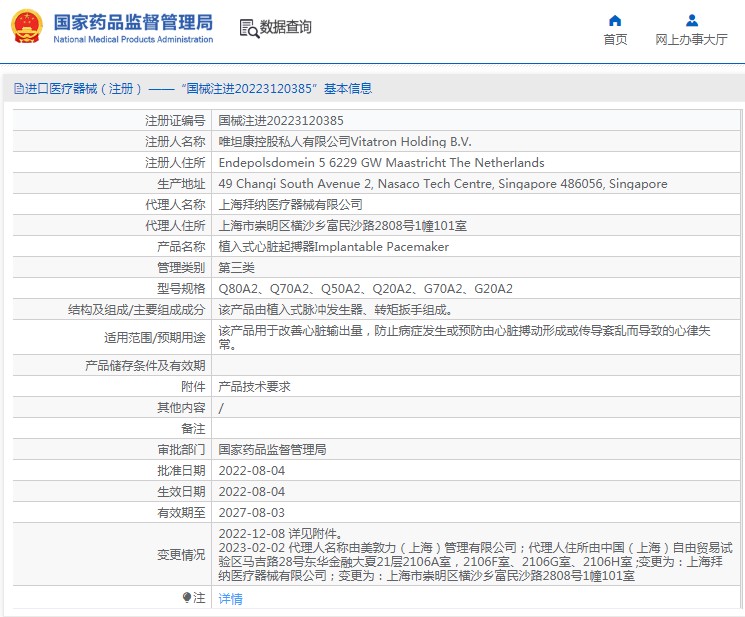The height and width of the screenshot is (617, 745).
Task: Go to 首页 text link
Action: pos(615,40)
